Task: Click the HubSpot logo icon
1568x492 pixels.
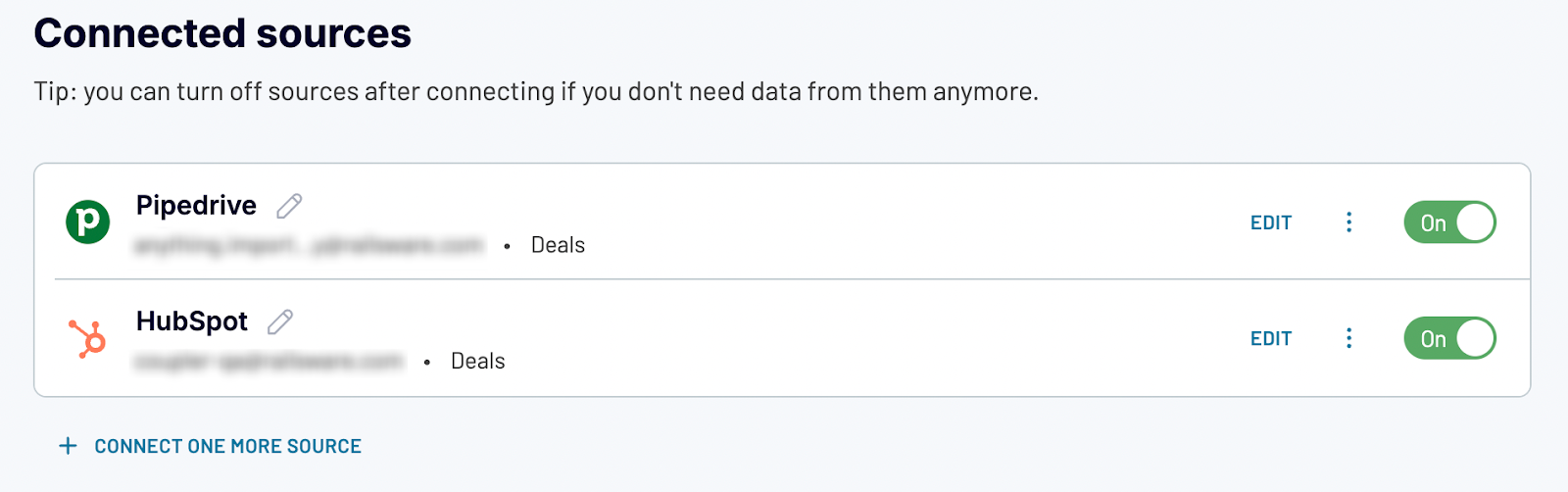Action: pyautogui.click(x=87, y=339)
